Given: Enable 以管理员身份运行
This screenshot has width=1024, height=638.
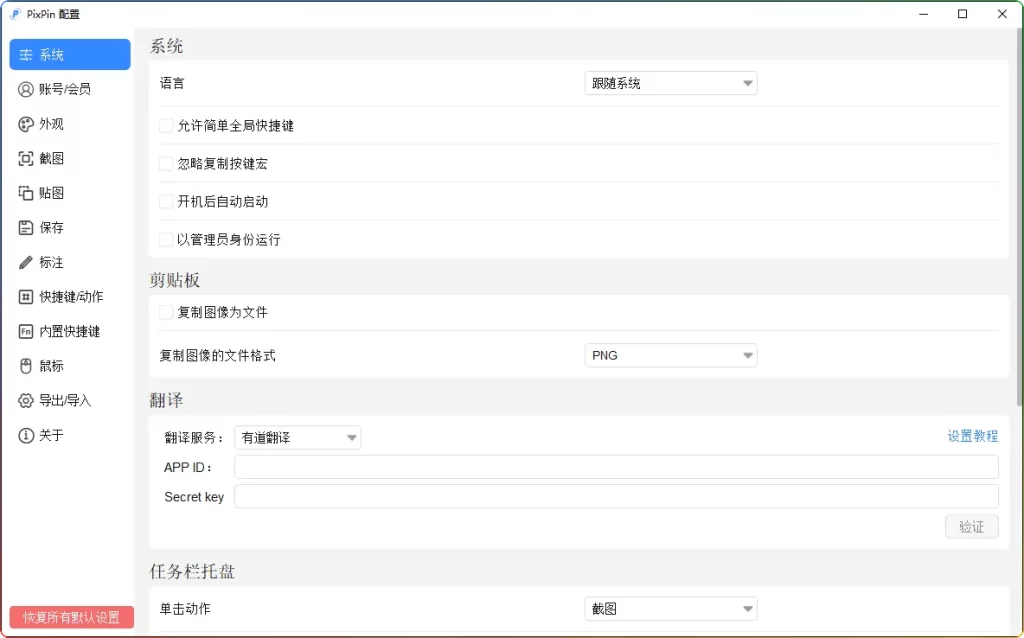Looking at the screenshot, I should coord(165,239).
